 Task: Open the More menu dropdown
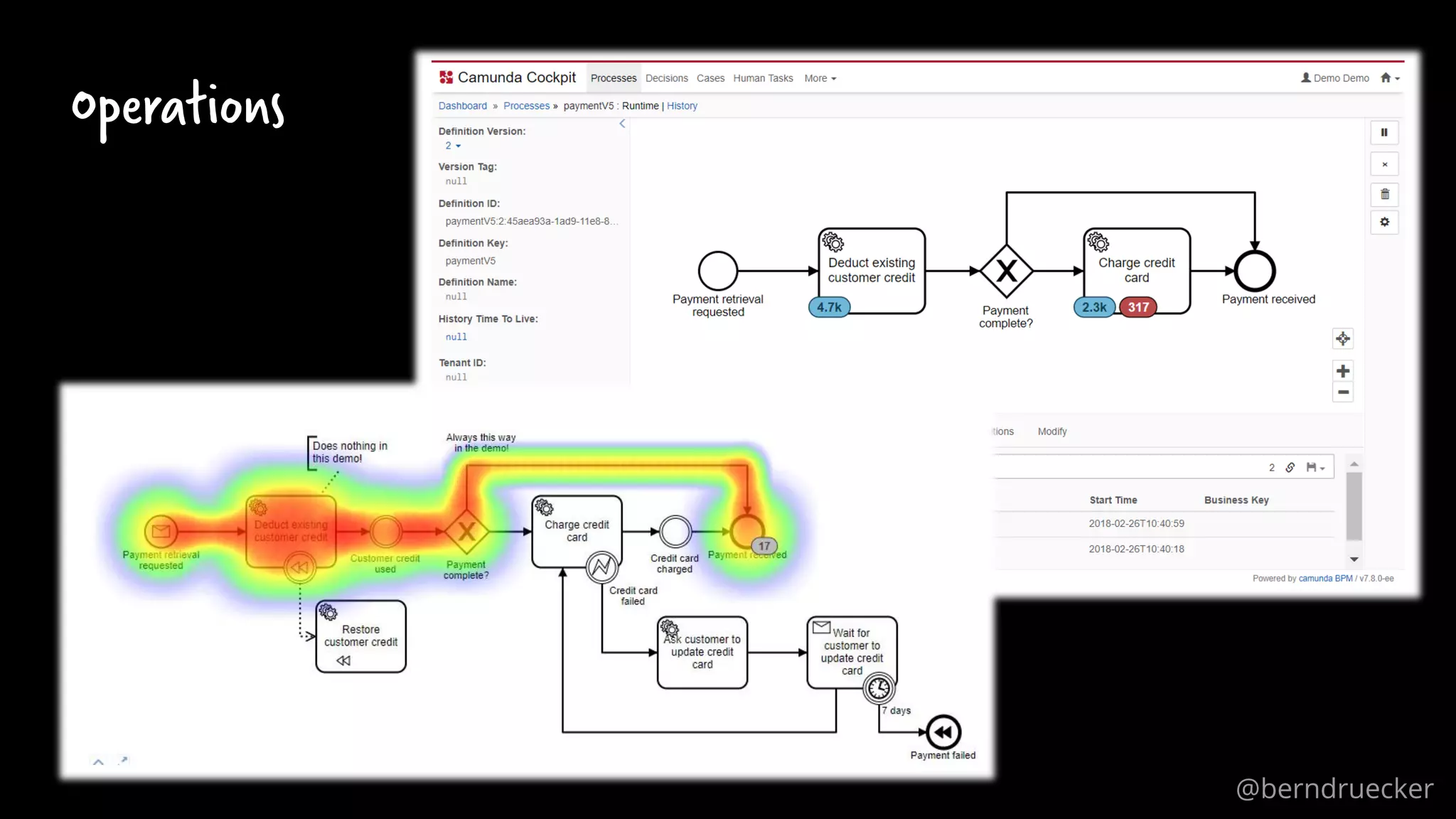tap(820, 78)
